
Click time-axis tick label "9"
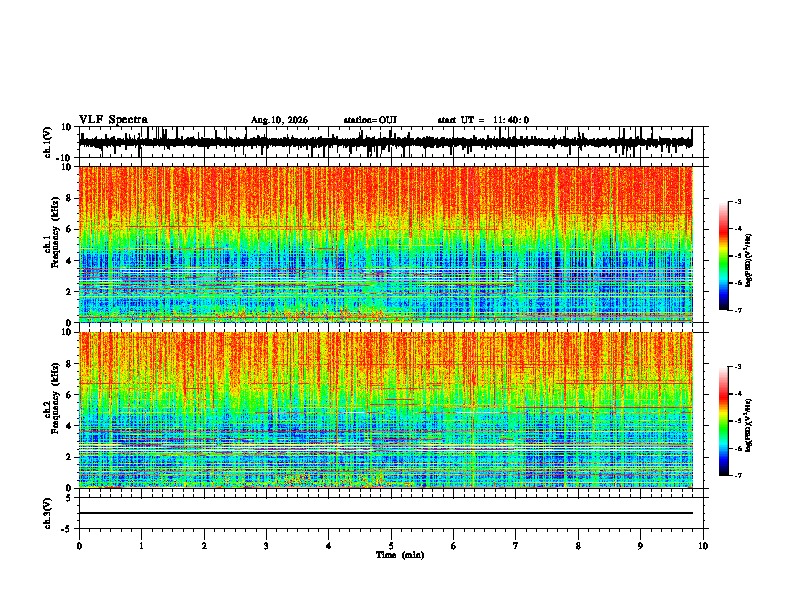[640, 546]
